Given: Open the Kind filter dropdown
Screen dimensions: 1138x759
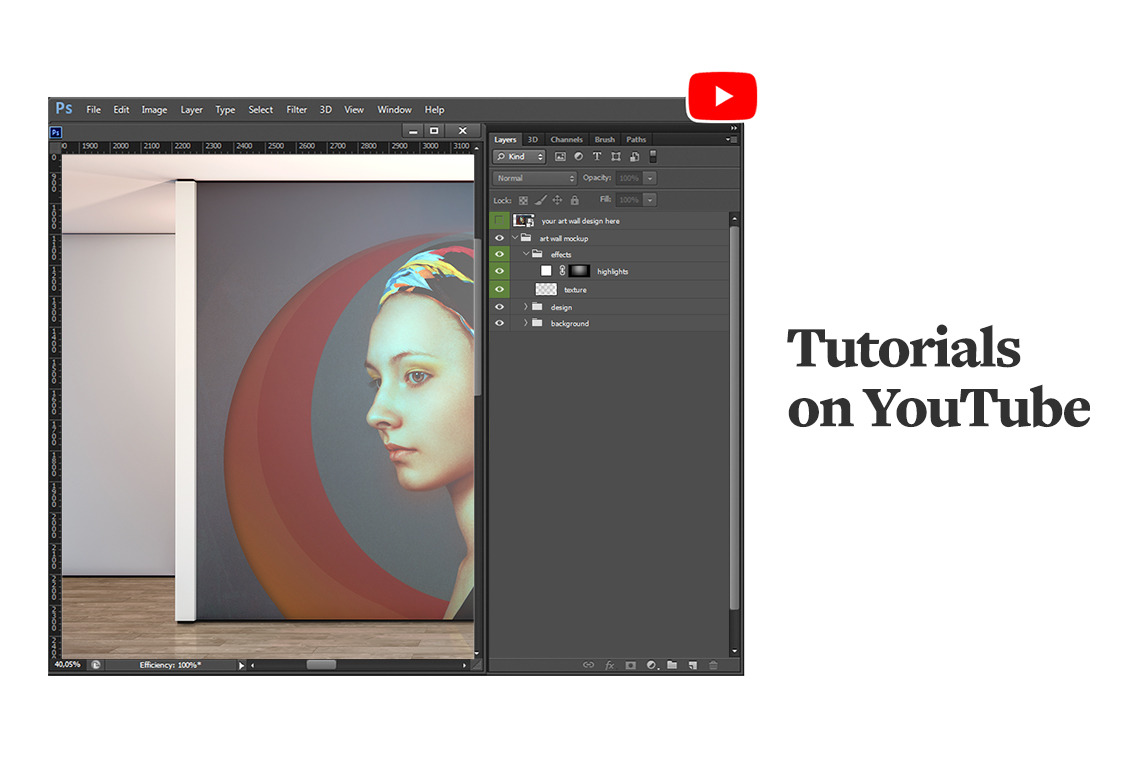Looking at the screenshot, I should (x=519, y=157).
